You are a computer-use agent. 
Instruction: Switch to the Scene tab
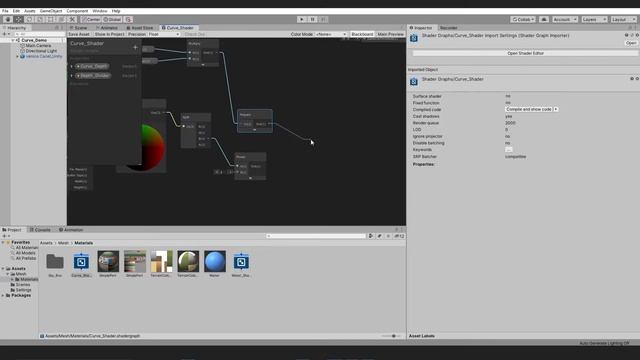click(x=80, y=28)
